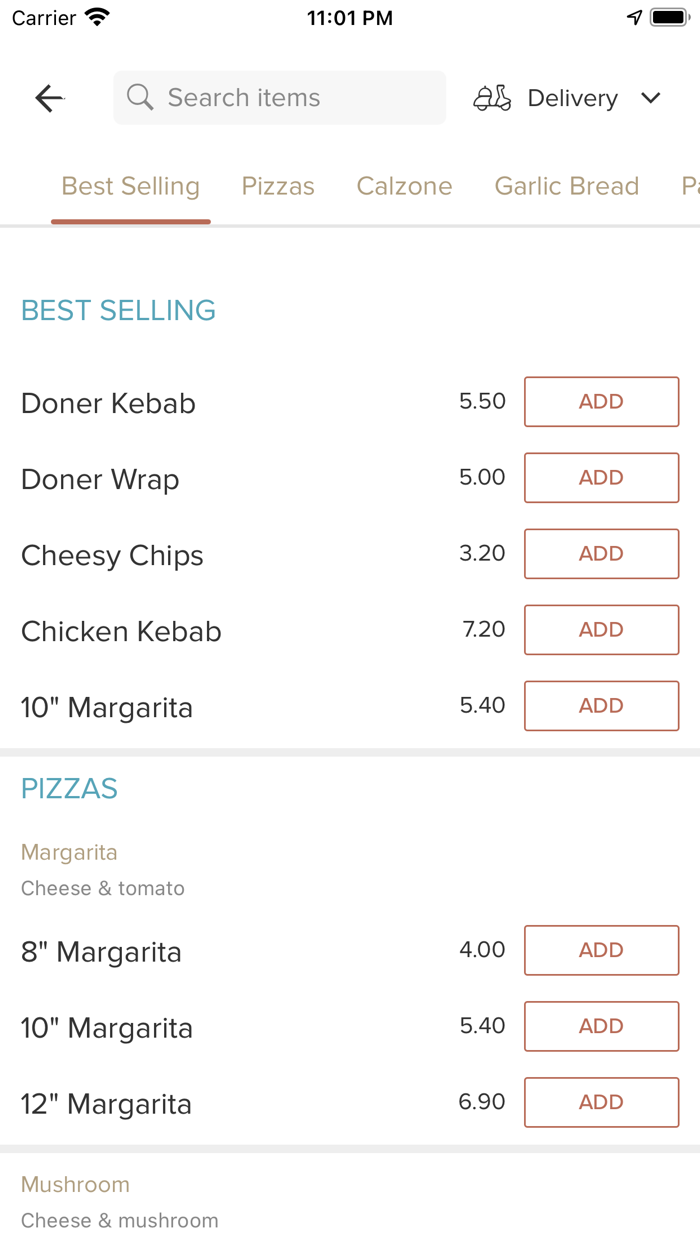This screenshot has height=1244, width=700.
Task: Add Cheesy Chips to the order
Action: tap(601, 553)
